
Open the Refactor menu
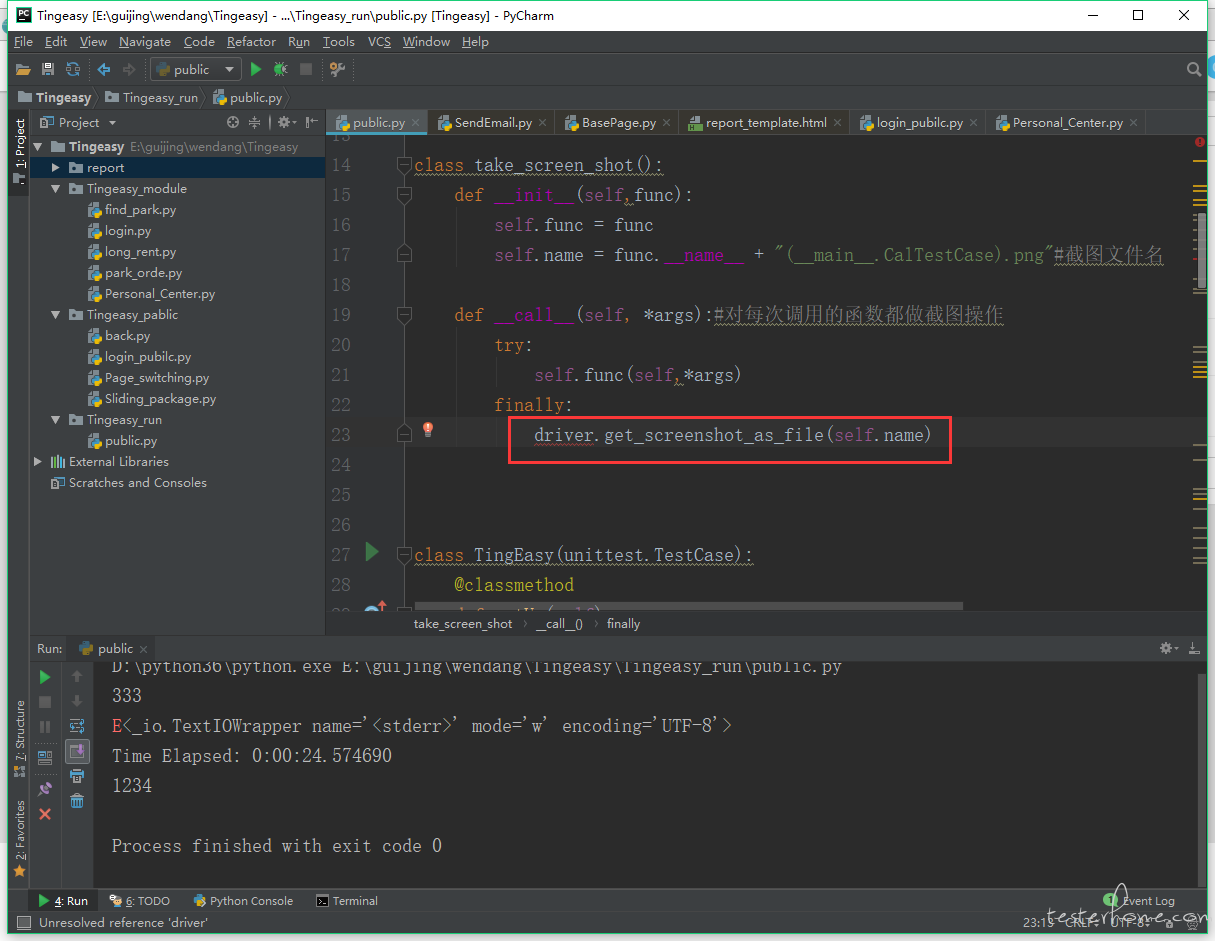(x=251, y=42)
